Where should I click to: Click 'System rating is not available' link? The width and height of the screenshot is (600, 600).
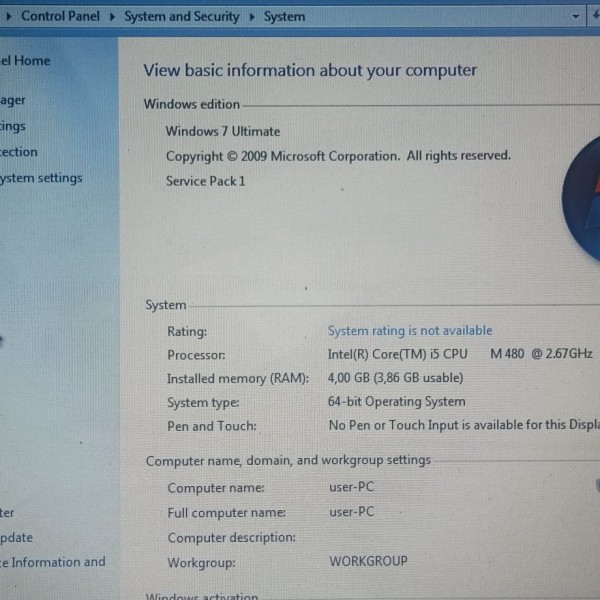[410, 330]
